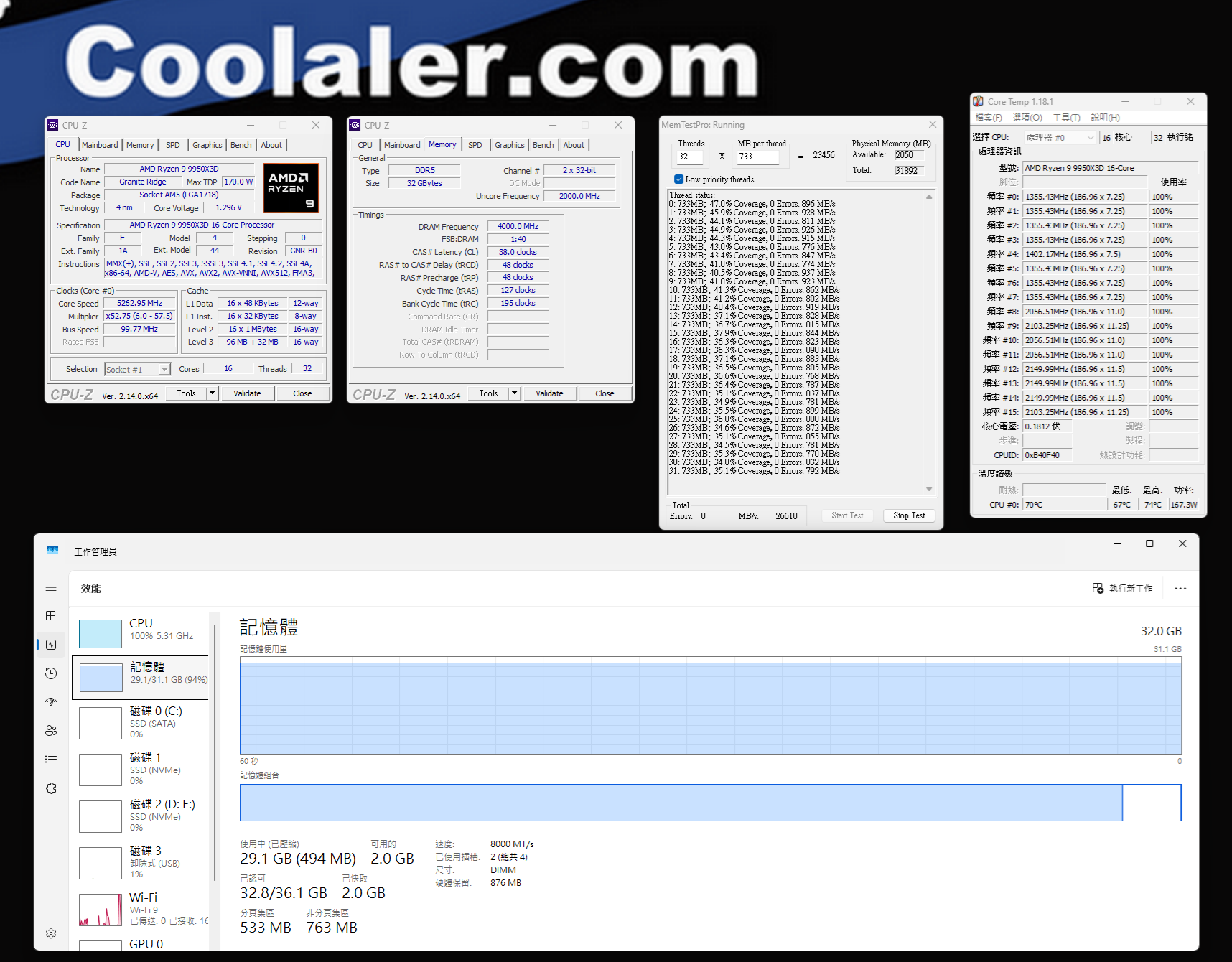
Task: Select CPU usage graph thumbnail in Task Manager
Action: [x=101, y=634]
